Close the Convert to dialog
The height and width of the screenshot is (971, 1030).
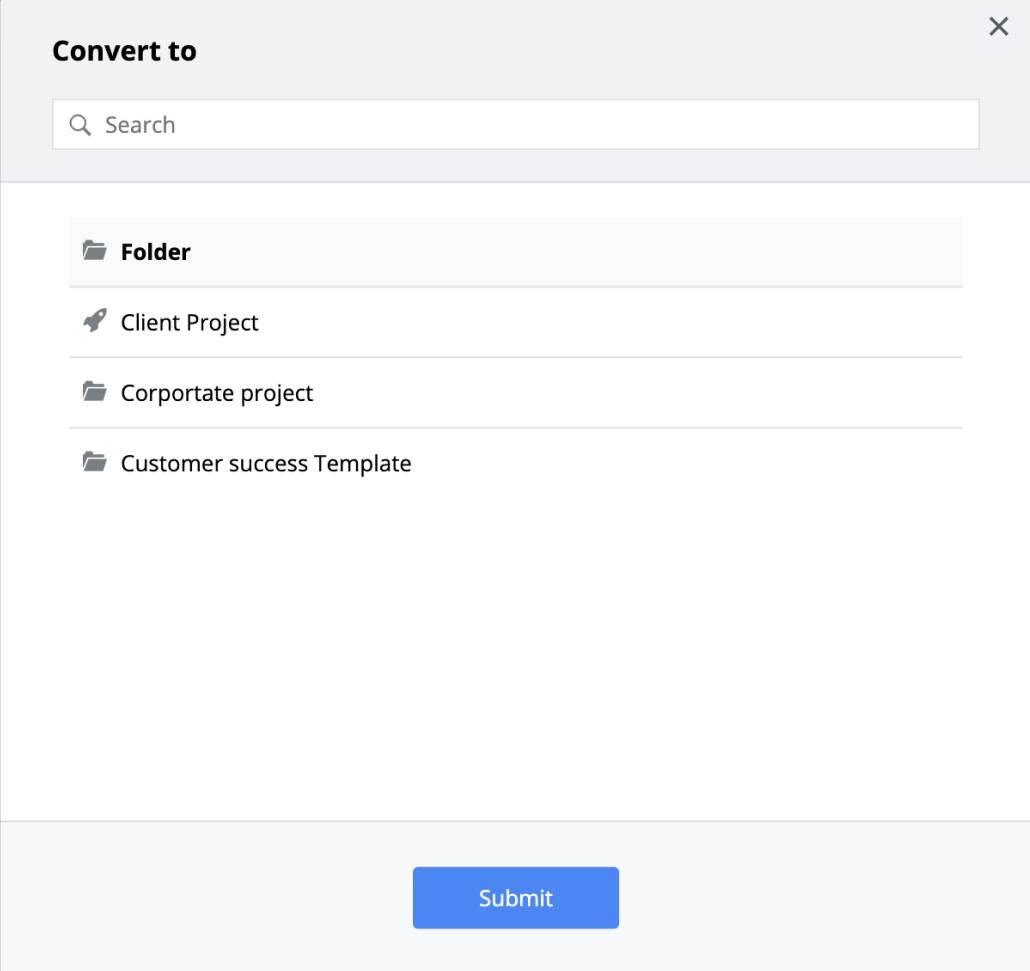click(x=998, y=26)
